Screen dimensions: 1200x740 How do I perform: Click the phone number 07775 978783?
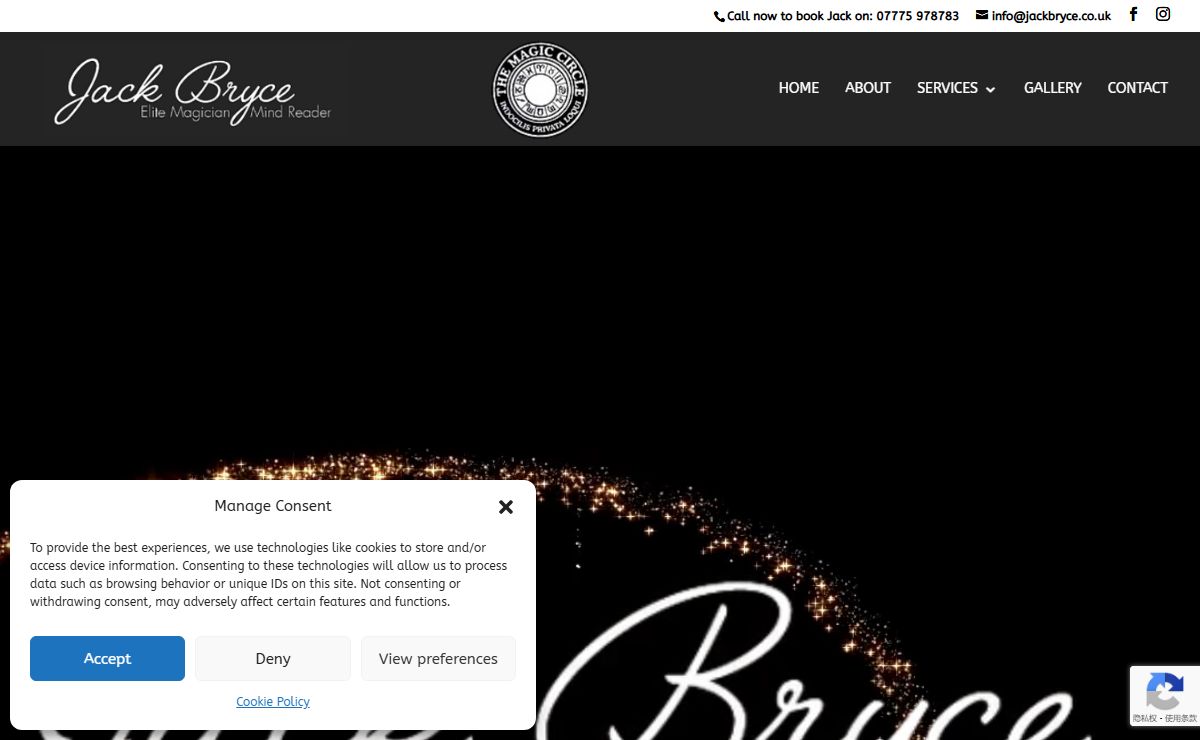coord(918,16)
